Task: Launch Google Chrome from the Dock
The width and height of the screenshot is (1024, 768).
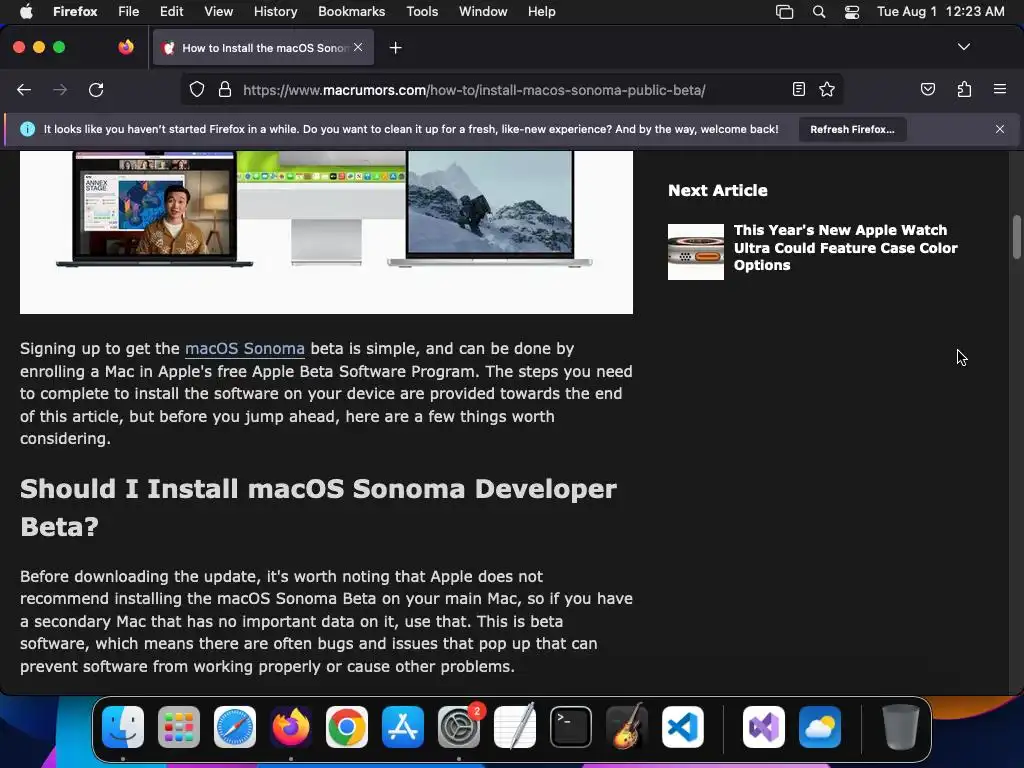Action: [x=347, y=727]
